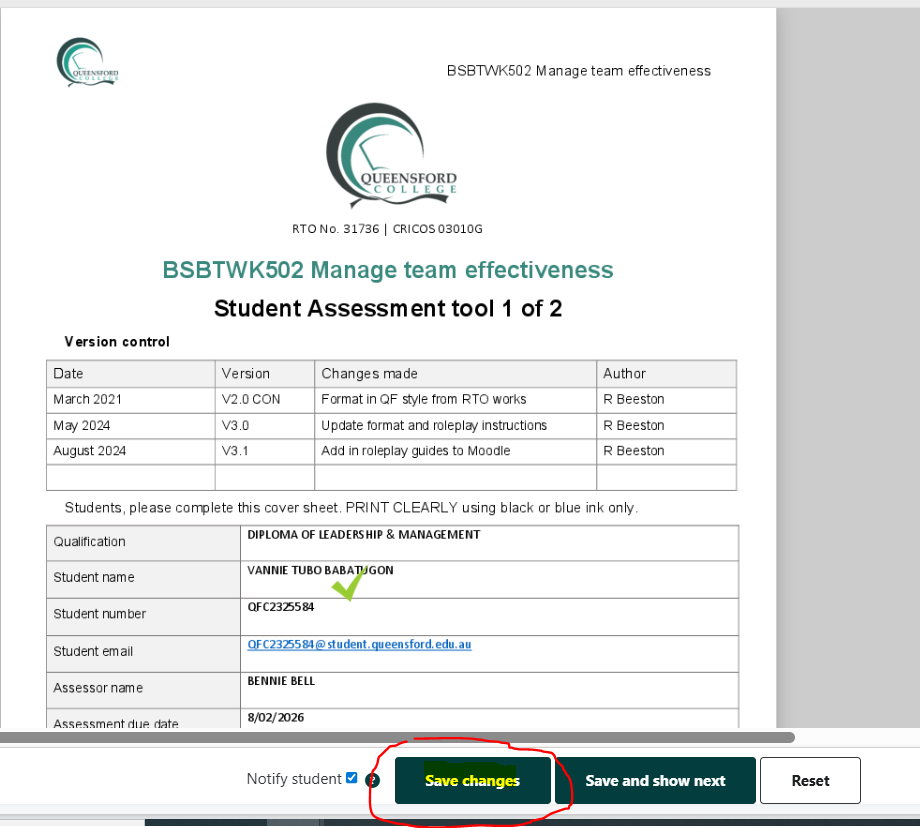Click the Version control heading
920x828 pixels.
[117, 342]
